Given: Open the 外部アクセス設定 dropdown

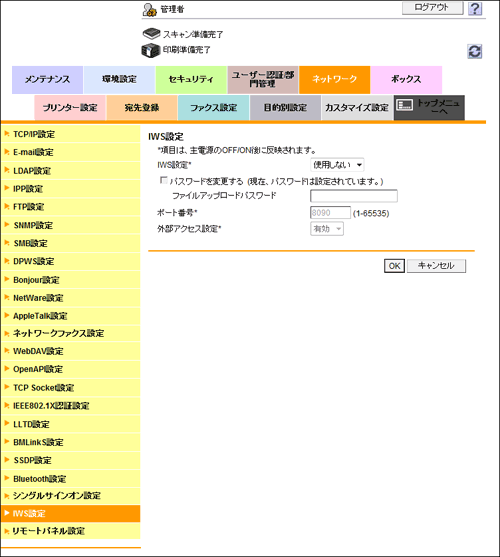Looking at the screenshot, I should click(327, 229).
